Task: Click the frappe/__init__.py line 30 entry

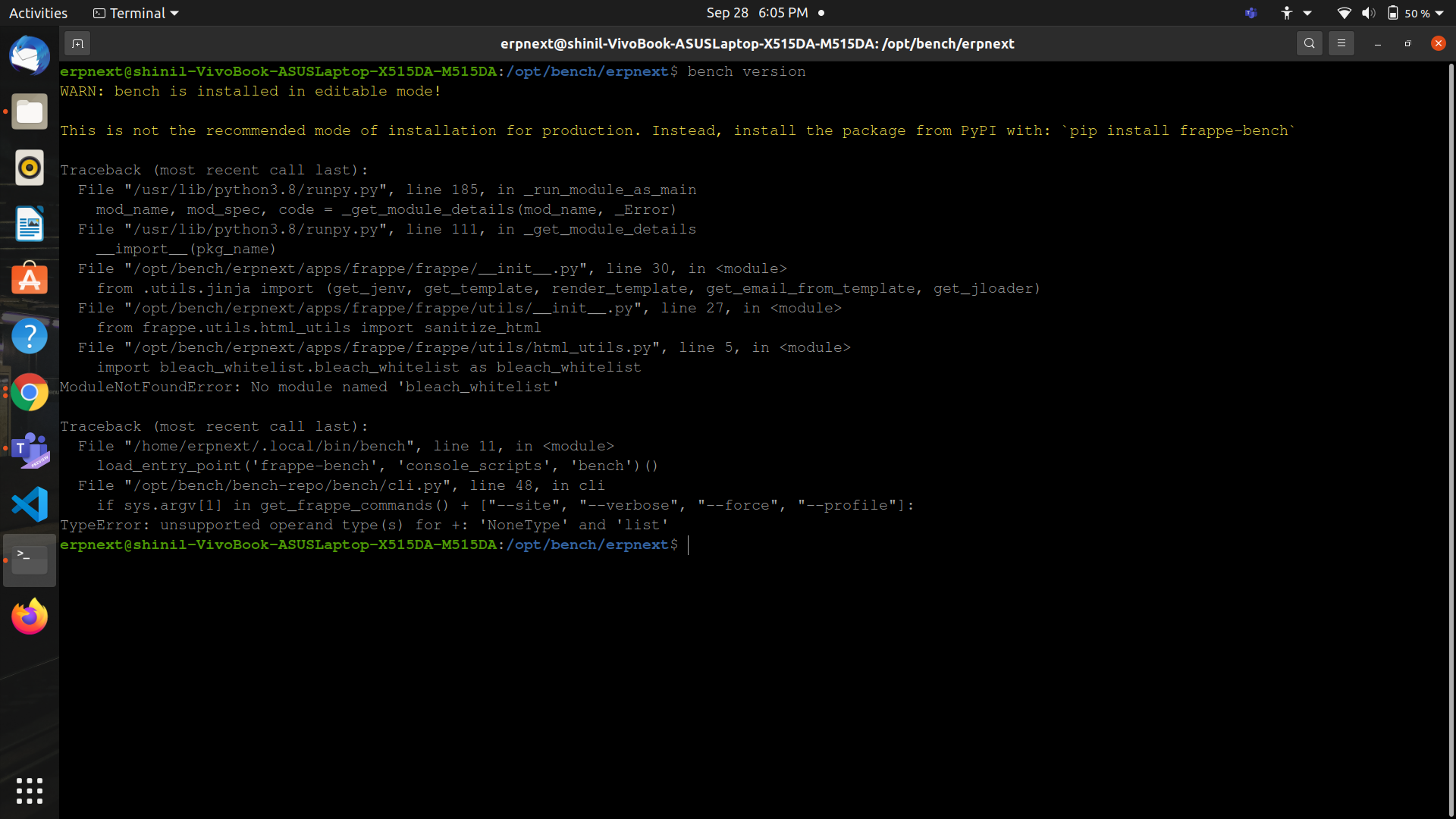Action: pos(432,268)
